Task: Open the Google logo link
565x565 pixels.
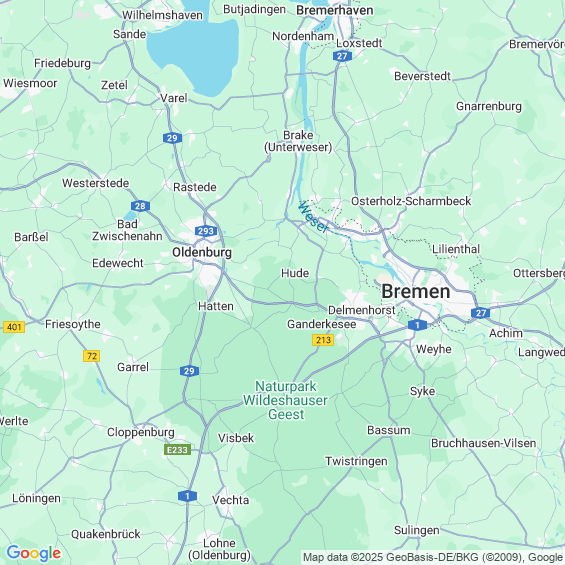Action: (x=34, y=553)
